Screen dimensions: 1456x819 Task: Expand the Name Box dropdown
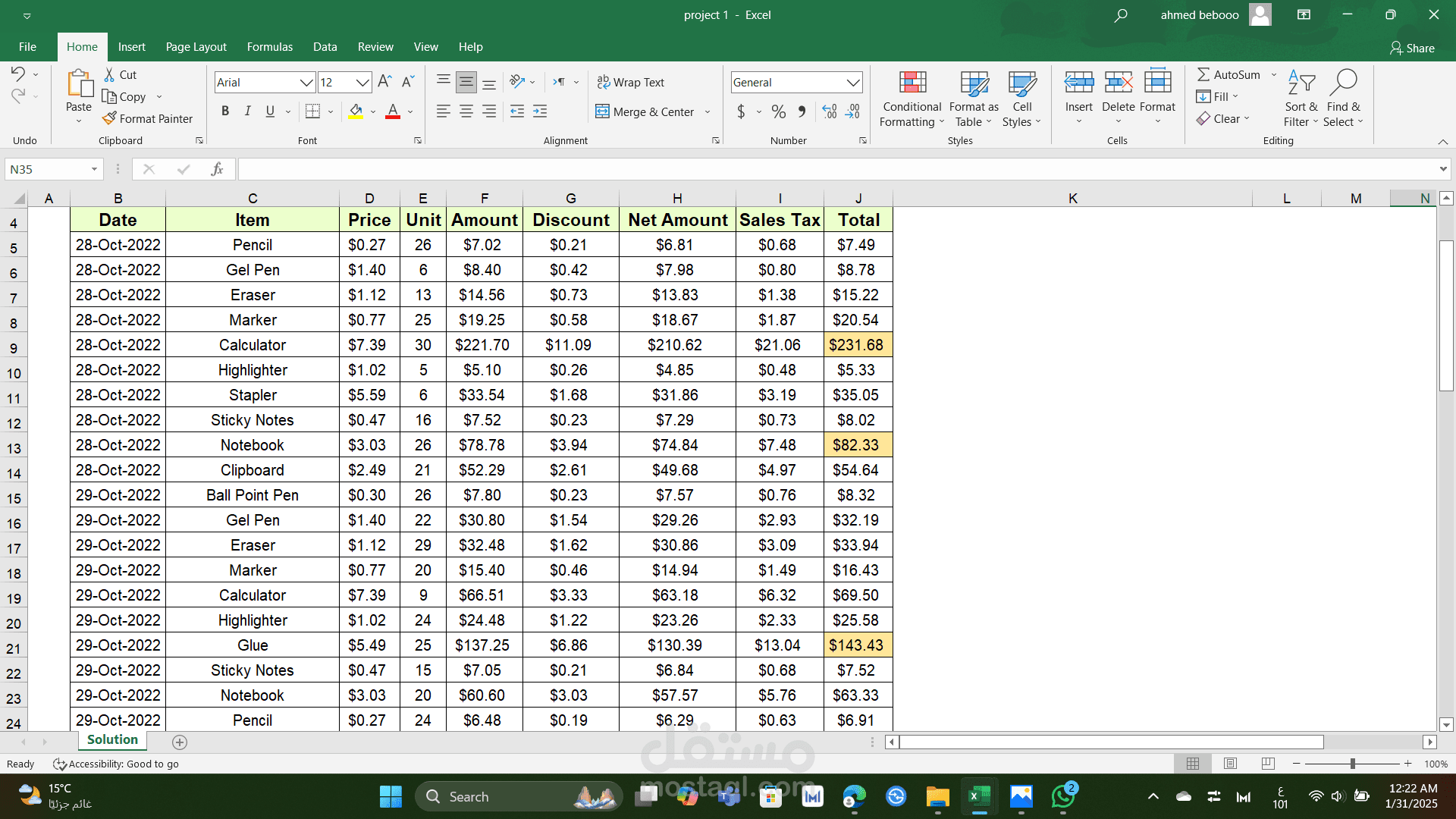click(94, 169)
